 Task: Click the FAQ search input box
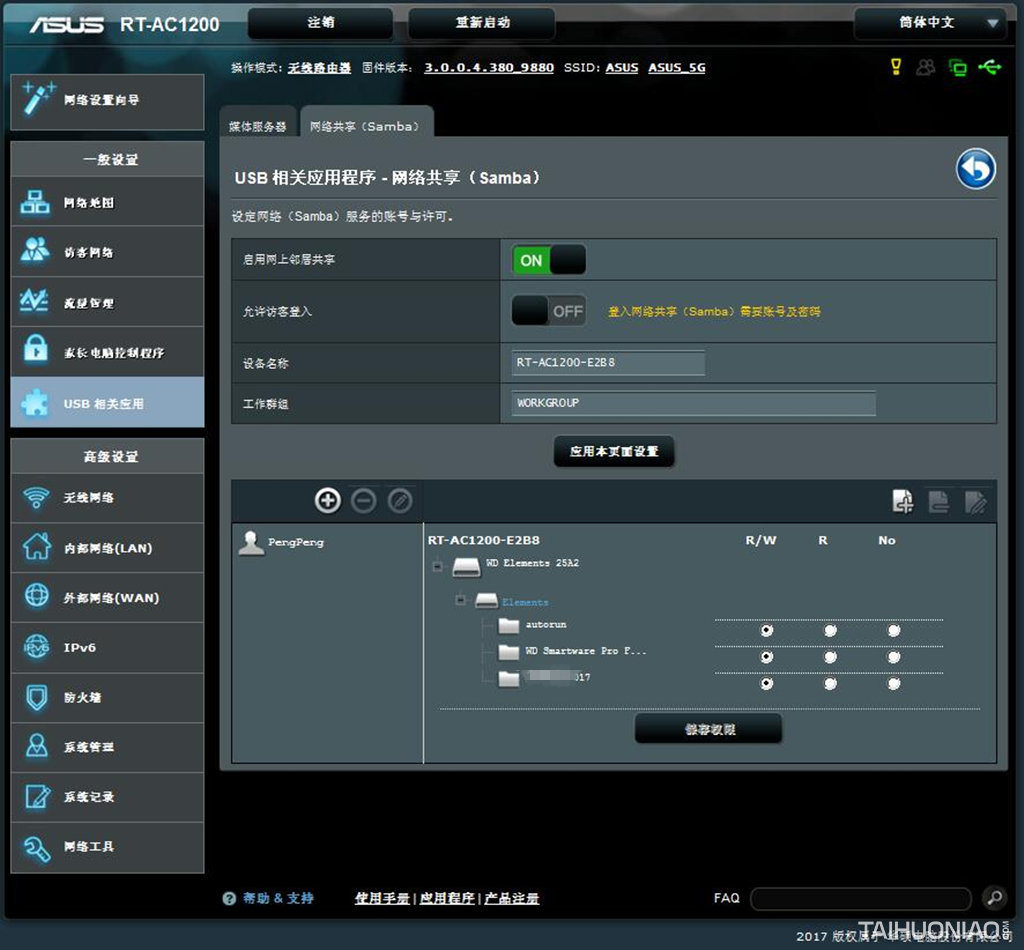point(861,898)
